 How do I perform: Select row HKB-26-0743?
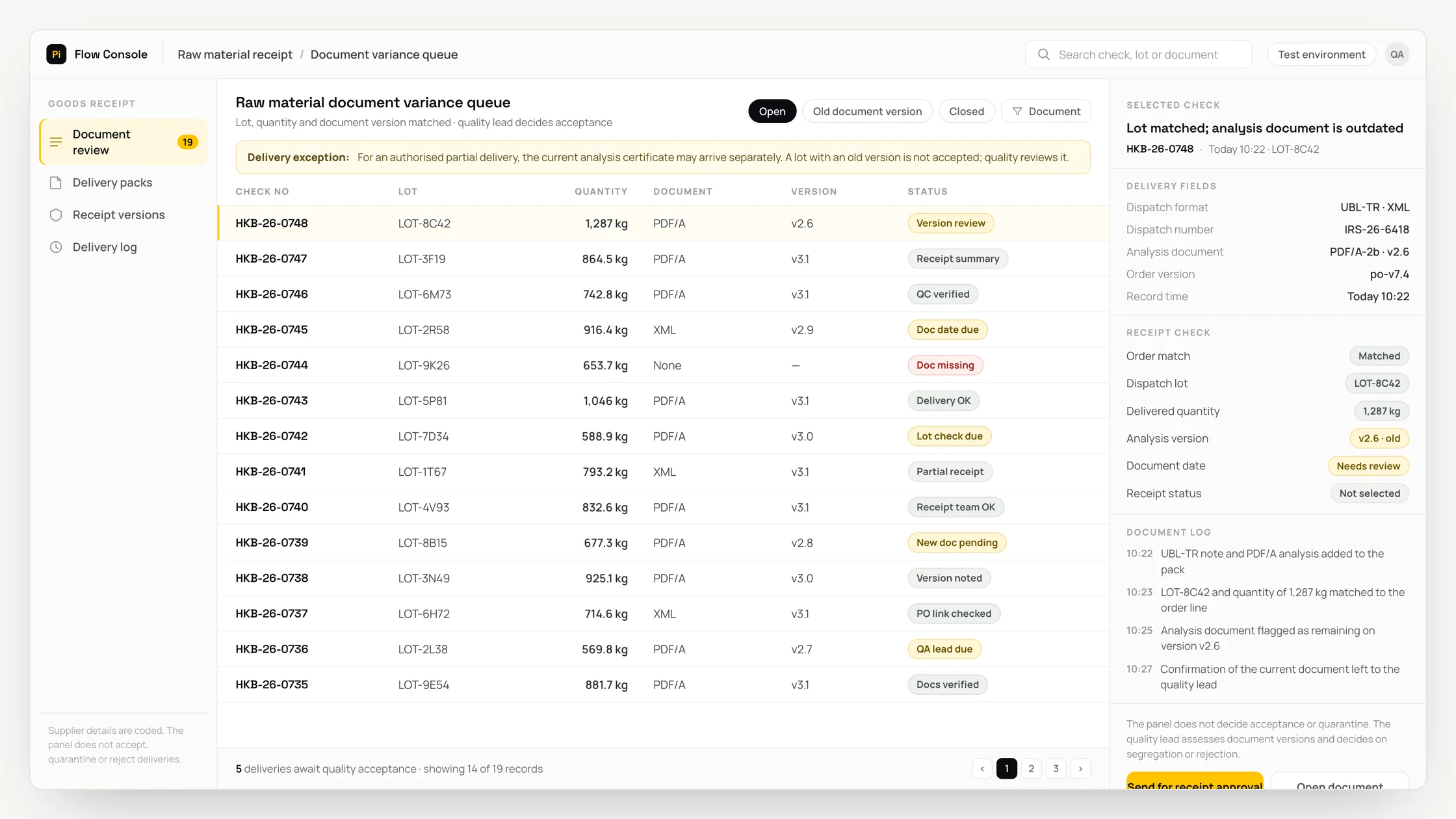pos(663,400)
